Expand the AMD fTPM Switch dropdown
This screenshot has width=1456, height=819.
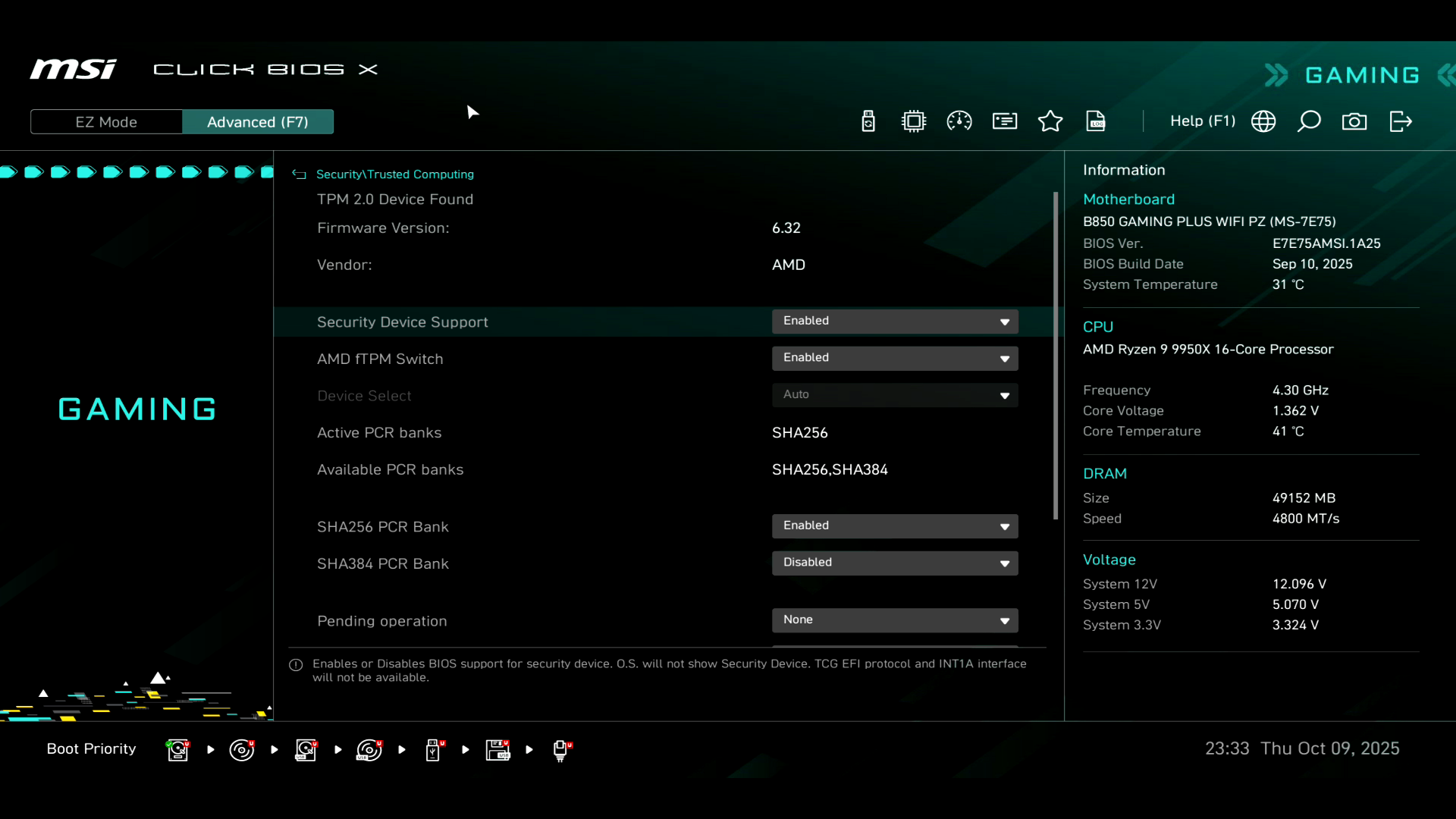click(895, 358)
